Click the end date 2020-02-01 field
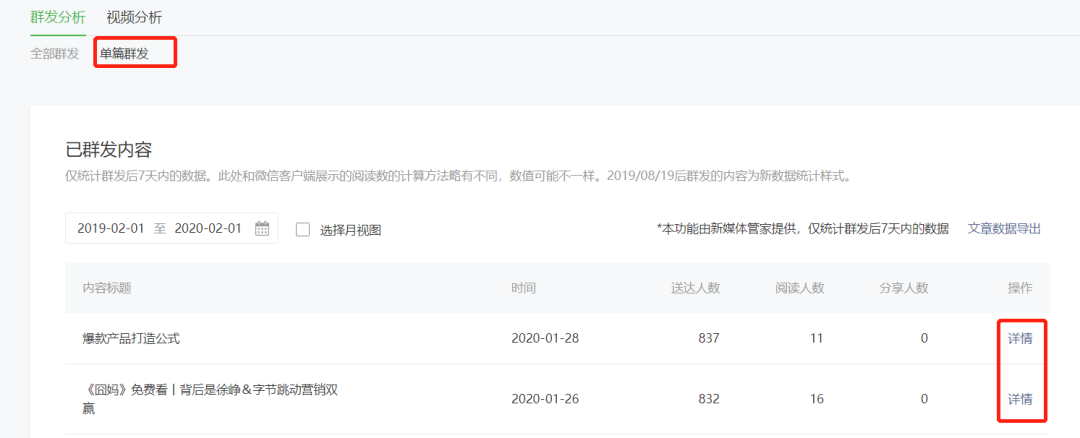The image size is (1080, 438). [x=208, y=228]
